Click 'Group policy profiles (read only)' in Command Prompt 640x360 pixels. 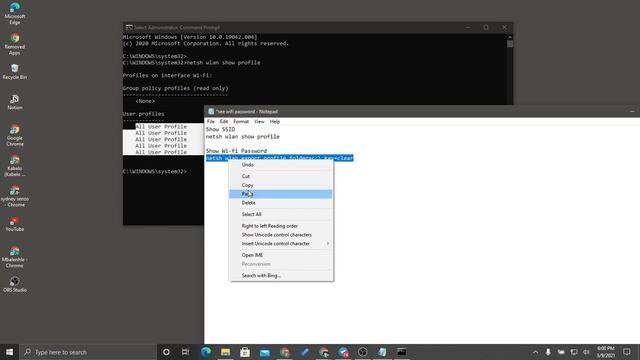[175, 88]
